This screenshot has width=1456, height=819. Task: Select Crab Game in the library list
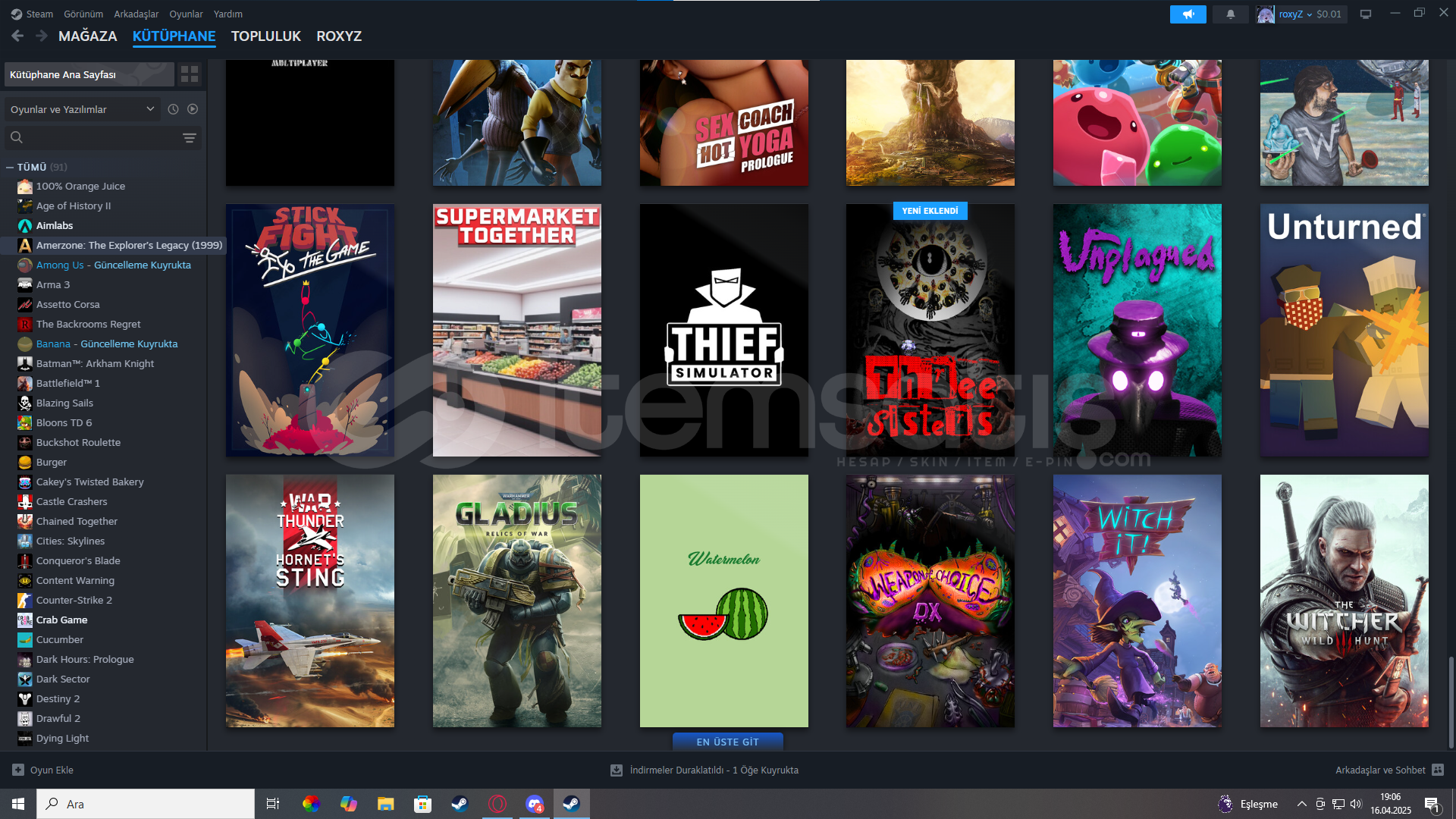pyautogui.click(x=61, y=620)
